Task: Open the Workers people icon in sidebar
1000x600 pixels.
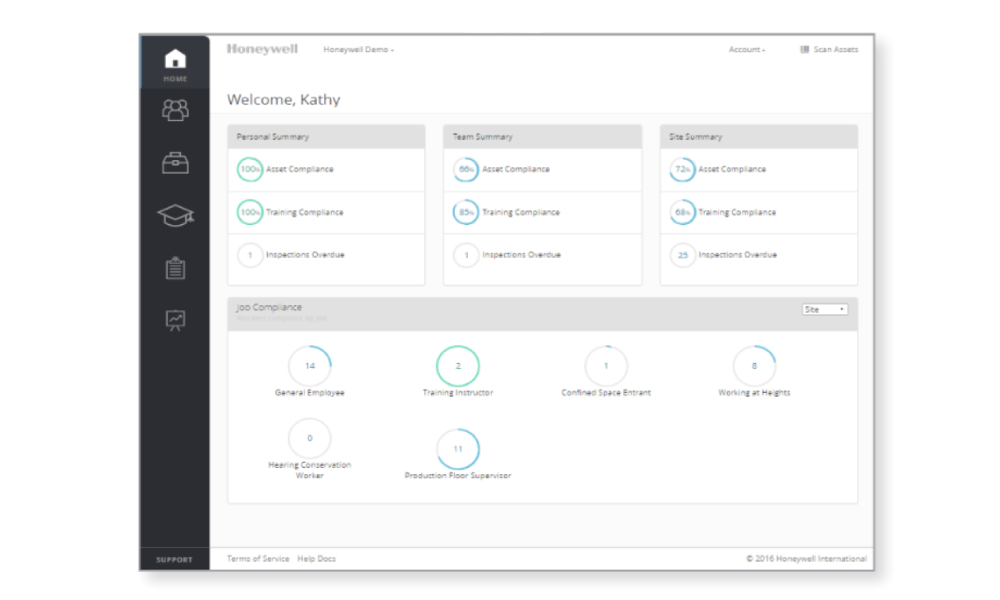Action: [x=175, y=110]
